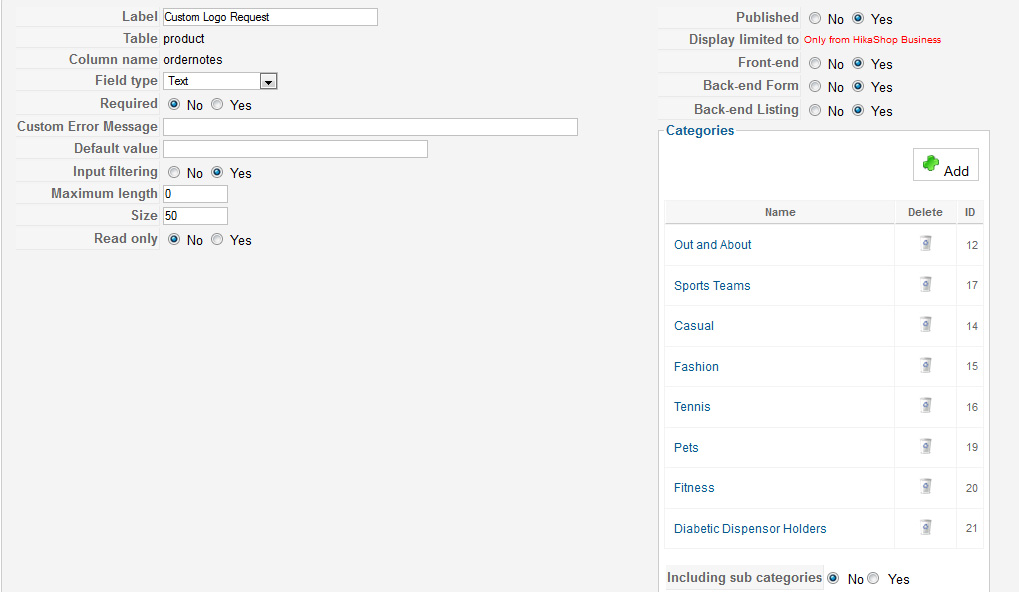Image resolution: width=1019 pixels, height=592 pixels.
Task: Open the Sports Teams category link
Action: [712, 285]
